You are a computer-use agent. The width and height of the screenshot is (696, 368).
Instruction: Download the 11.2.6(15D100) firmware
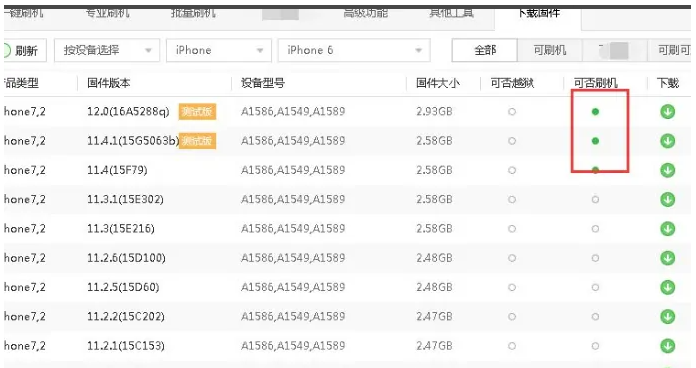[667, 258]
